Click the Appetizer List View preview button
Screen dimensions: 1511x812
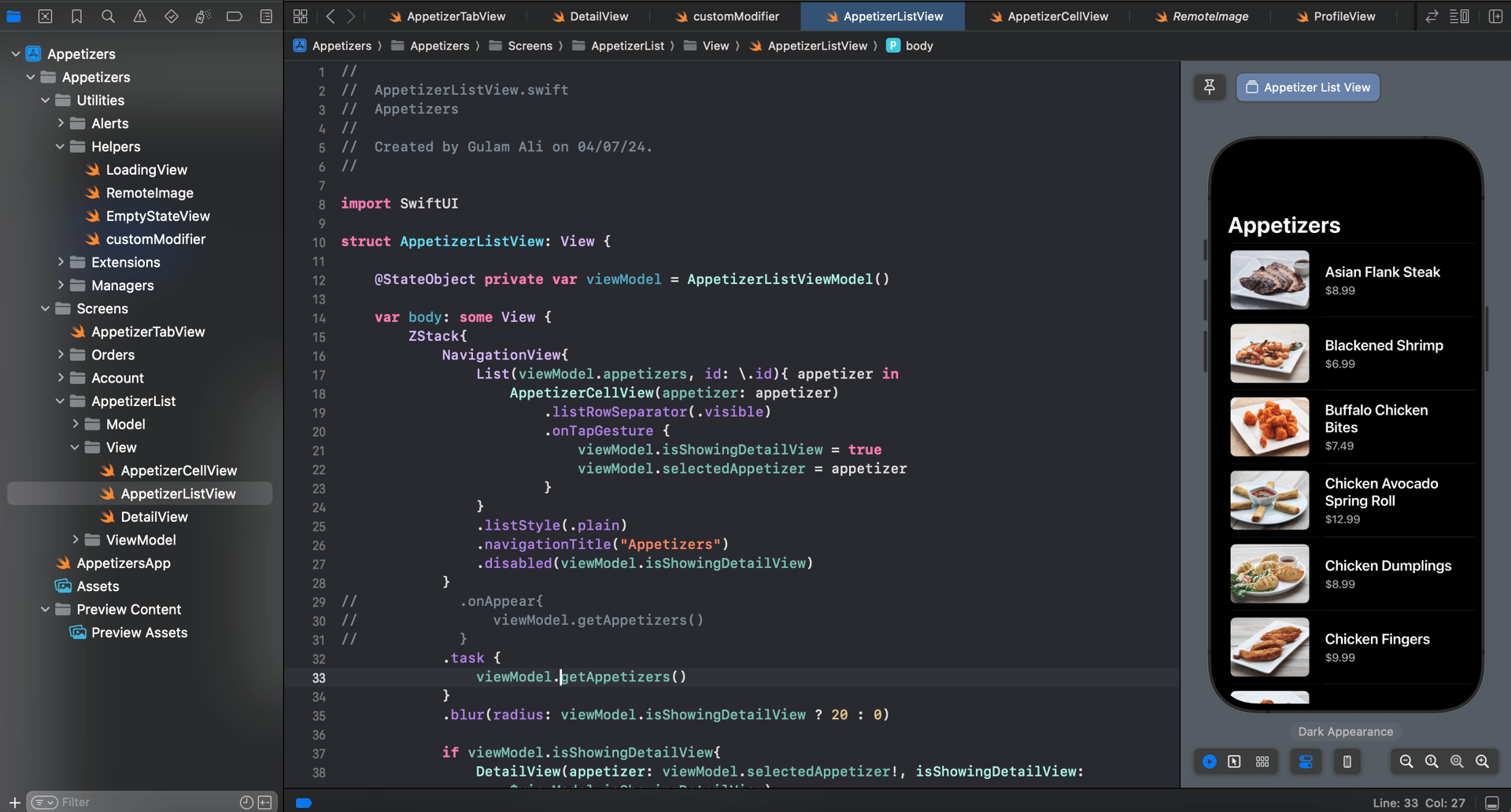(1308, 87)
